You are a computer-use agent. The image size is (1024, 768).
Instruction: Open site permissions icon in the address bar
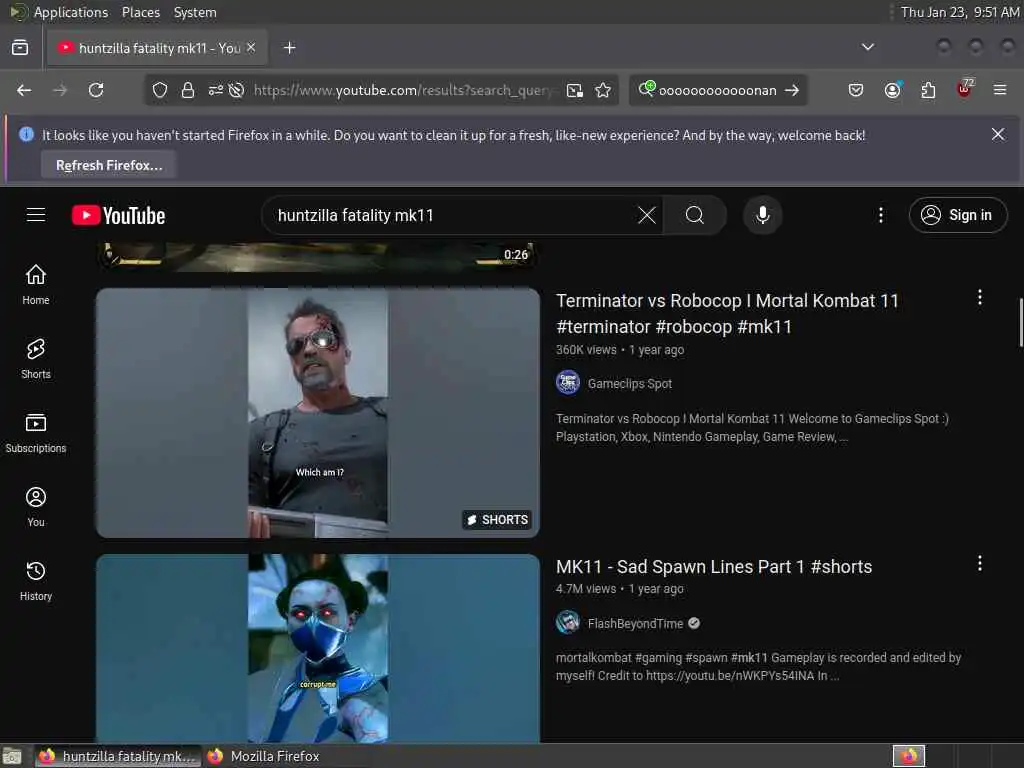pos(216,90)
